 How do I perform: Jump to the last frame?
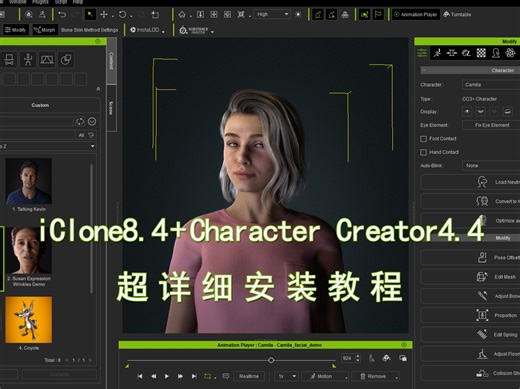point(194,376)
